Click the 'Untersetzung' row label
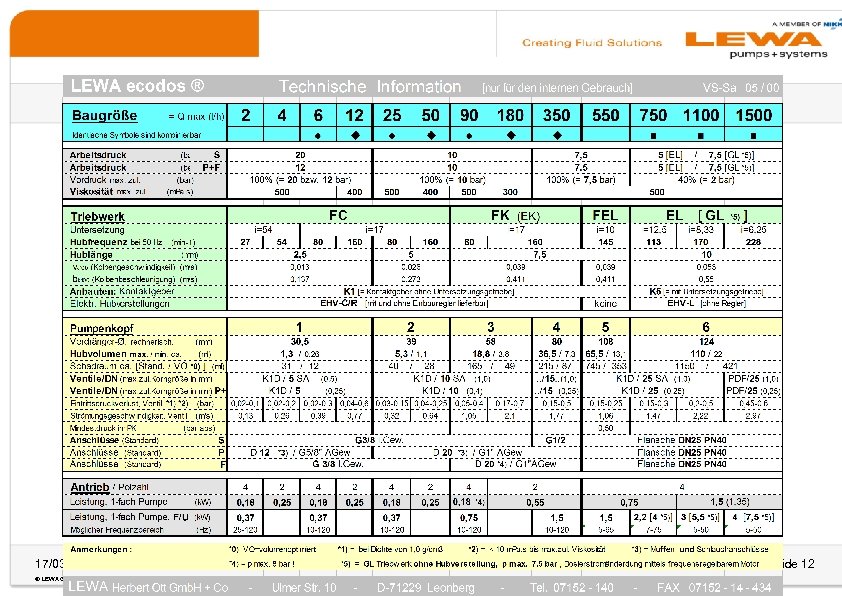Screen dimensions: 842x596 [97, 230]
